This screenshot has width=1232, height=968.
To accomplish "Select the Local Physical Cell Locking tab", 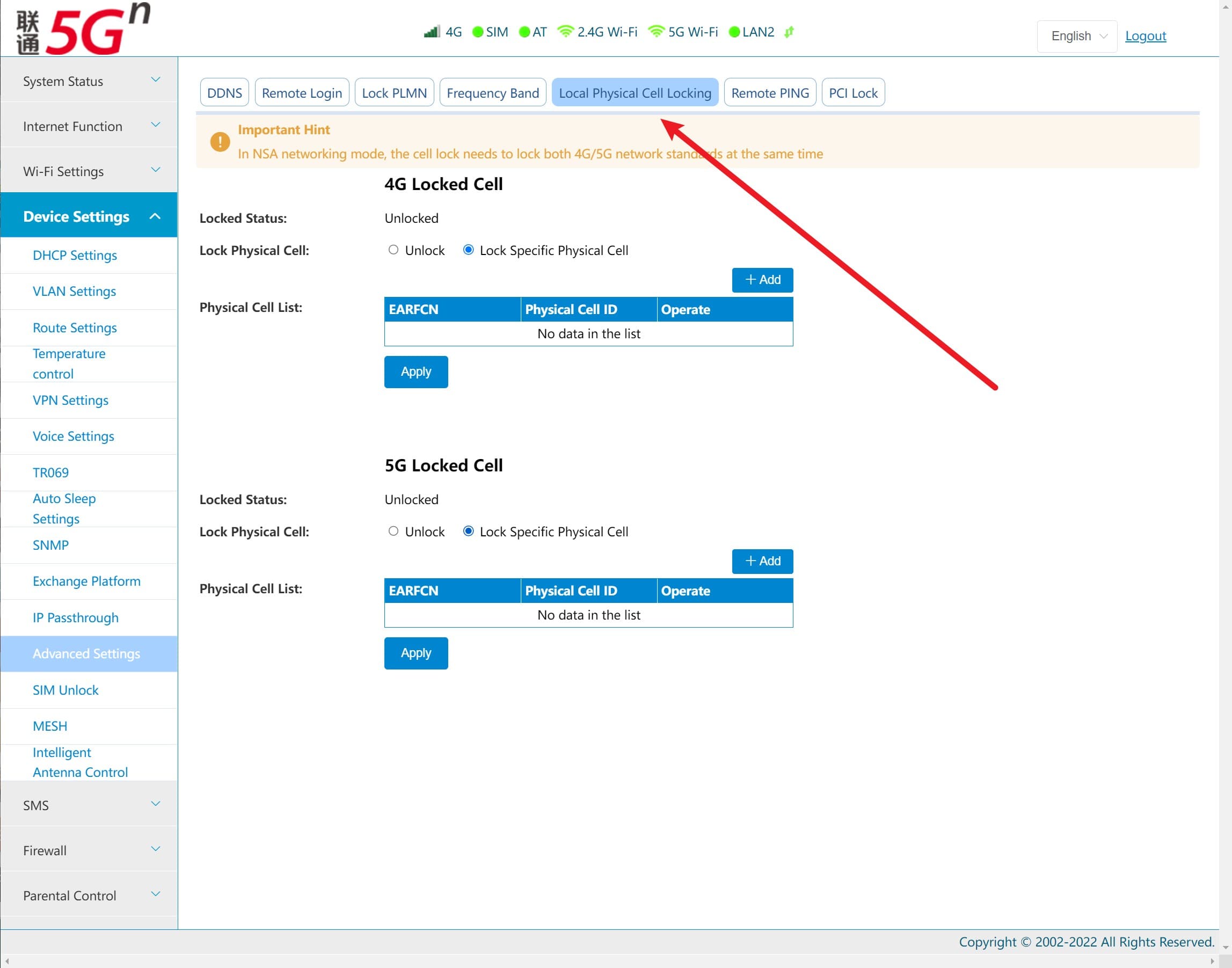I will point(635,92).
